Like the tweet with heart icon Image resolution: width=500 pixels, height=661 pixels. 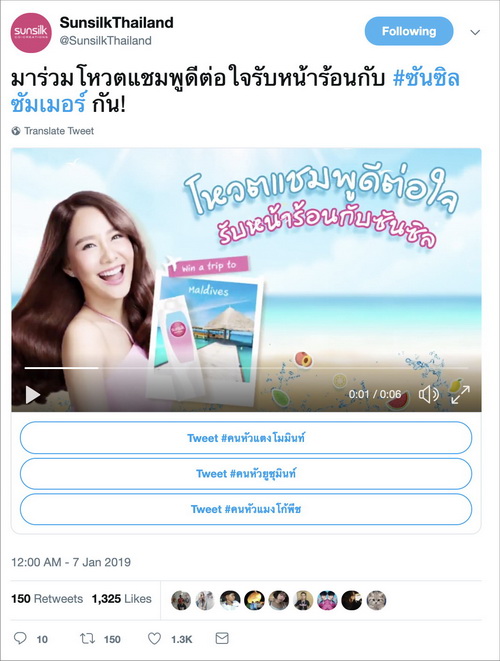tap(154, 639)
